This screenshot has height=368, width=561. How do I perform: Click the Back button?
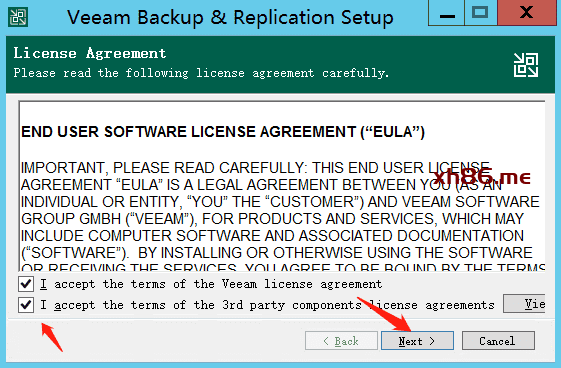(341, 340)
